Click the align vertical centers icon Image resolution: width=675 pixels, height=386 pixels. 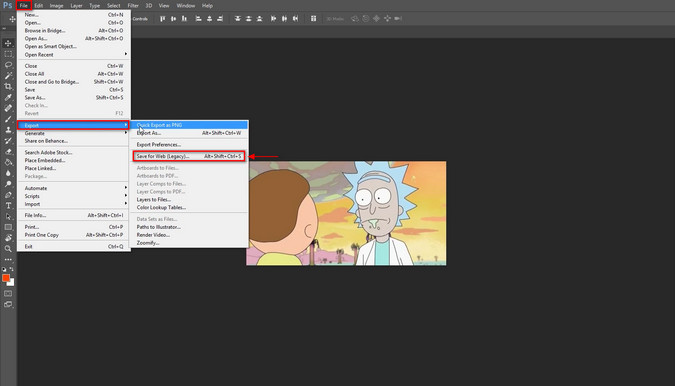click(173, 19)
